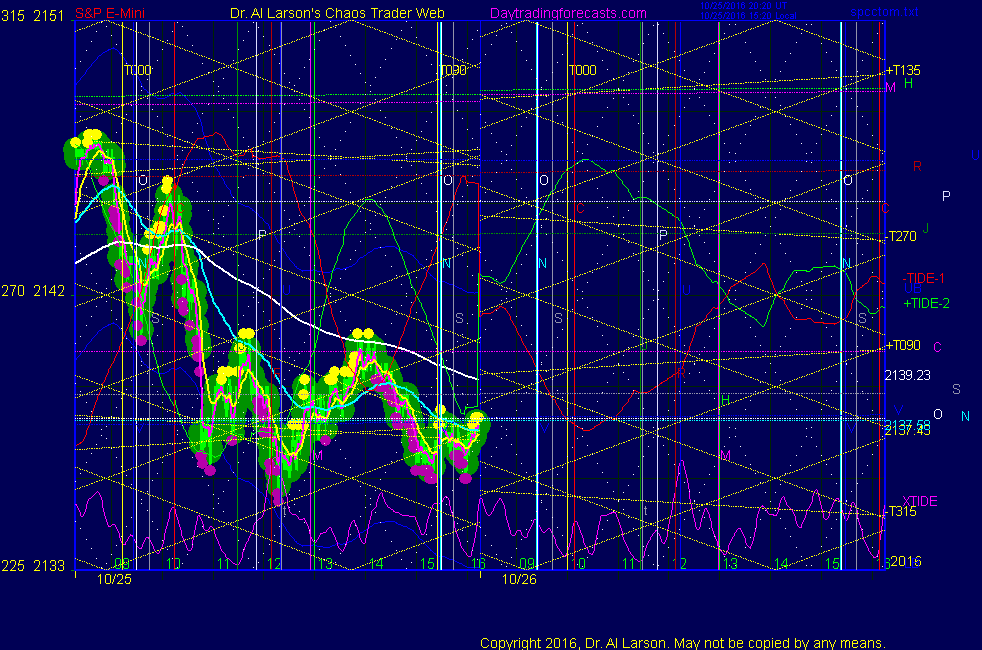Screen dimensions: 982x650
Task: Click the blue 'UB' label under -TIDE-1
Action: pos(913,289)
